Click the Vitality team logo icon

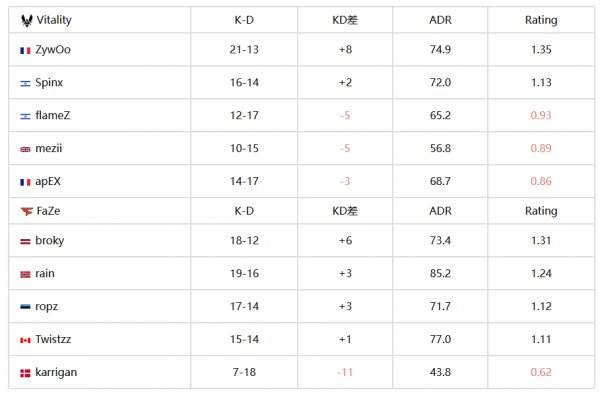pos(27,20)
